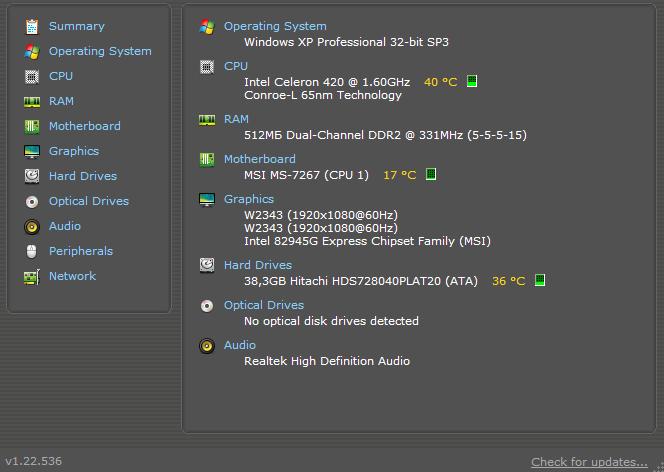This screenshot has height=472, width=664.
Task: Select the CPU chip icon in sidebar
Action: click(32, 77)
